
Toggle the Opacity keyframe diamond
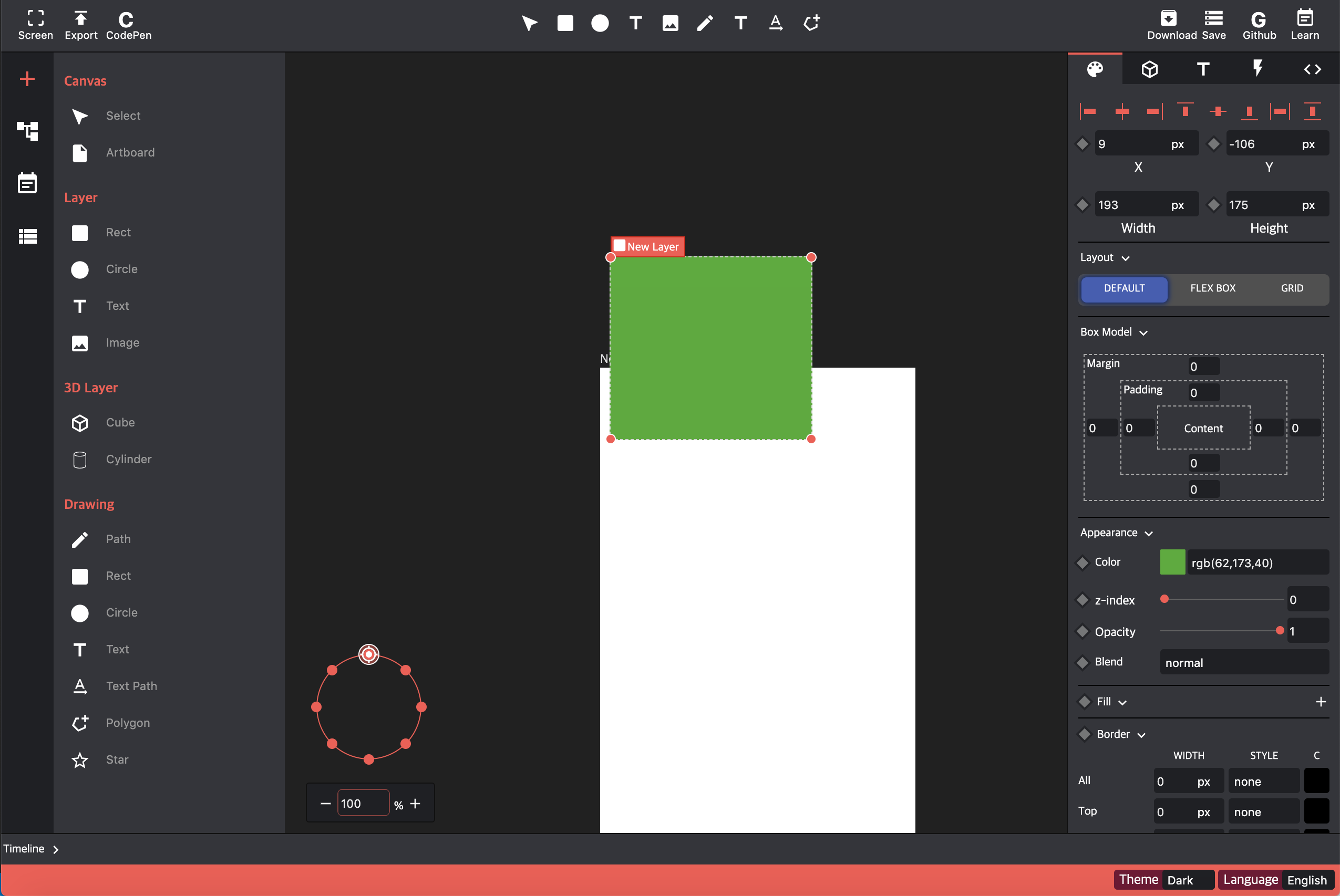pos(1082,631)
